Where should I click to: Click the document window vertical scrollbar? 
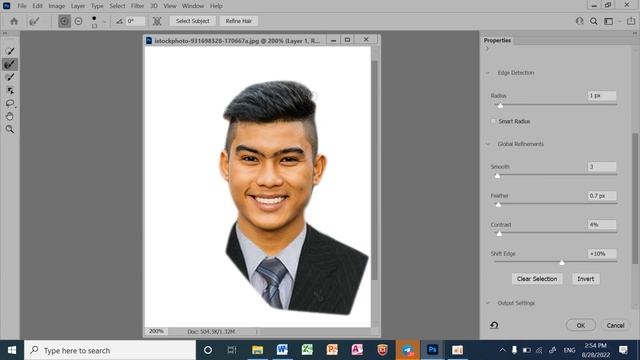(375, 169)
